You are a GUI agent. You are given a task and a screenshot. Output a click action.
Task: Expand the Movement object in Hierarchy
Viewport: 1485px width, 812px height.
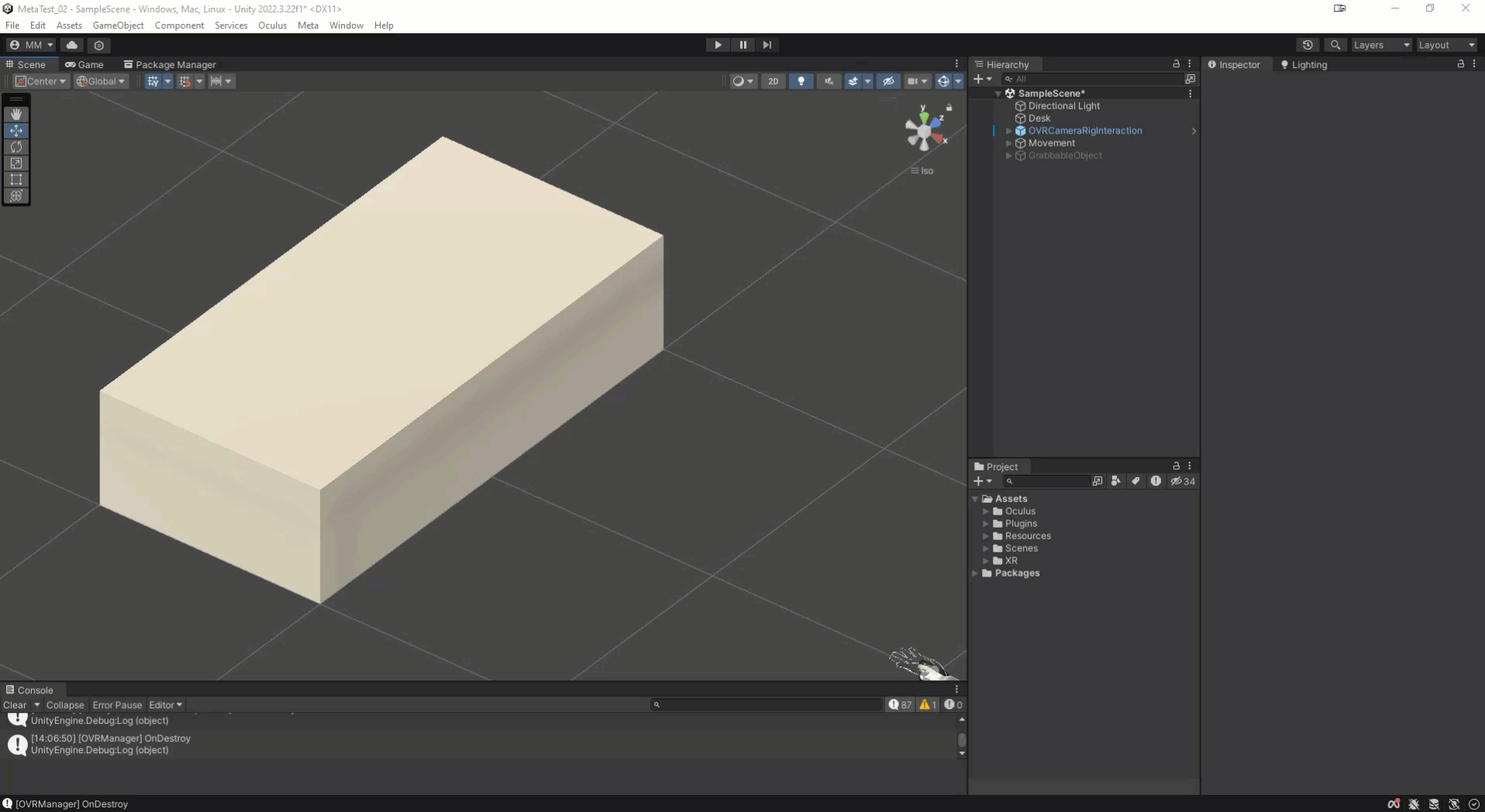point(1008,143)
